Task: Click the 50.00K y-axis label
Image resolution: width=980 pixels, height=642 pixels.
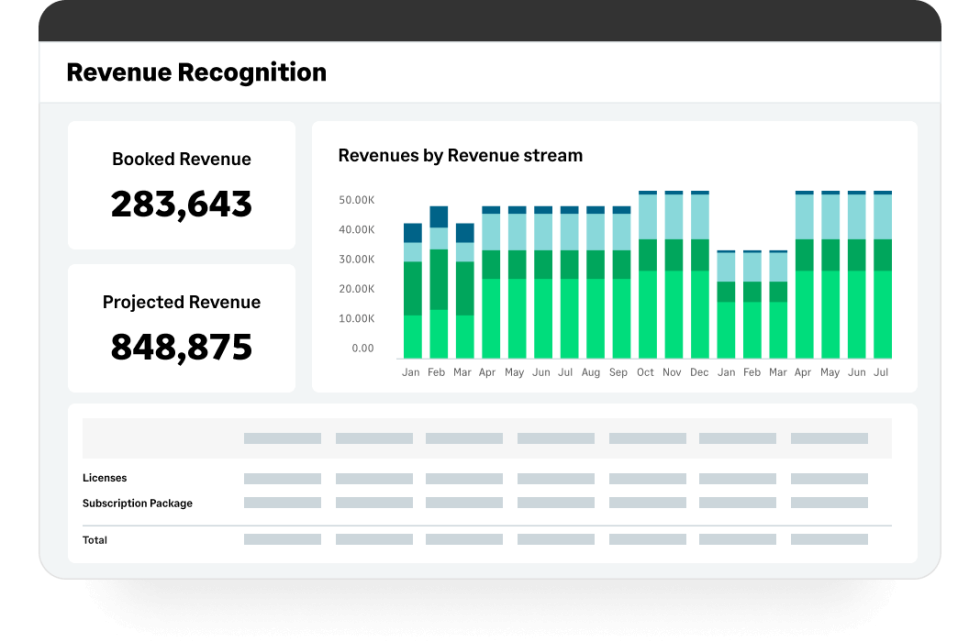Action: 356,200
